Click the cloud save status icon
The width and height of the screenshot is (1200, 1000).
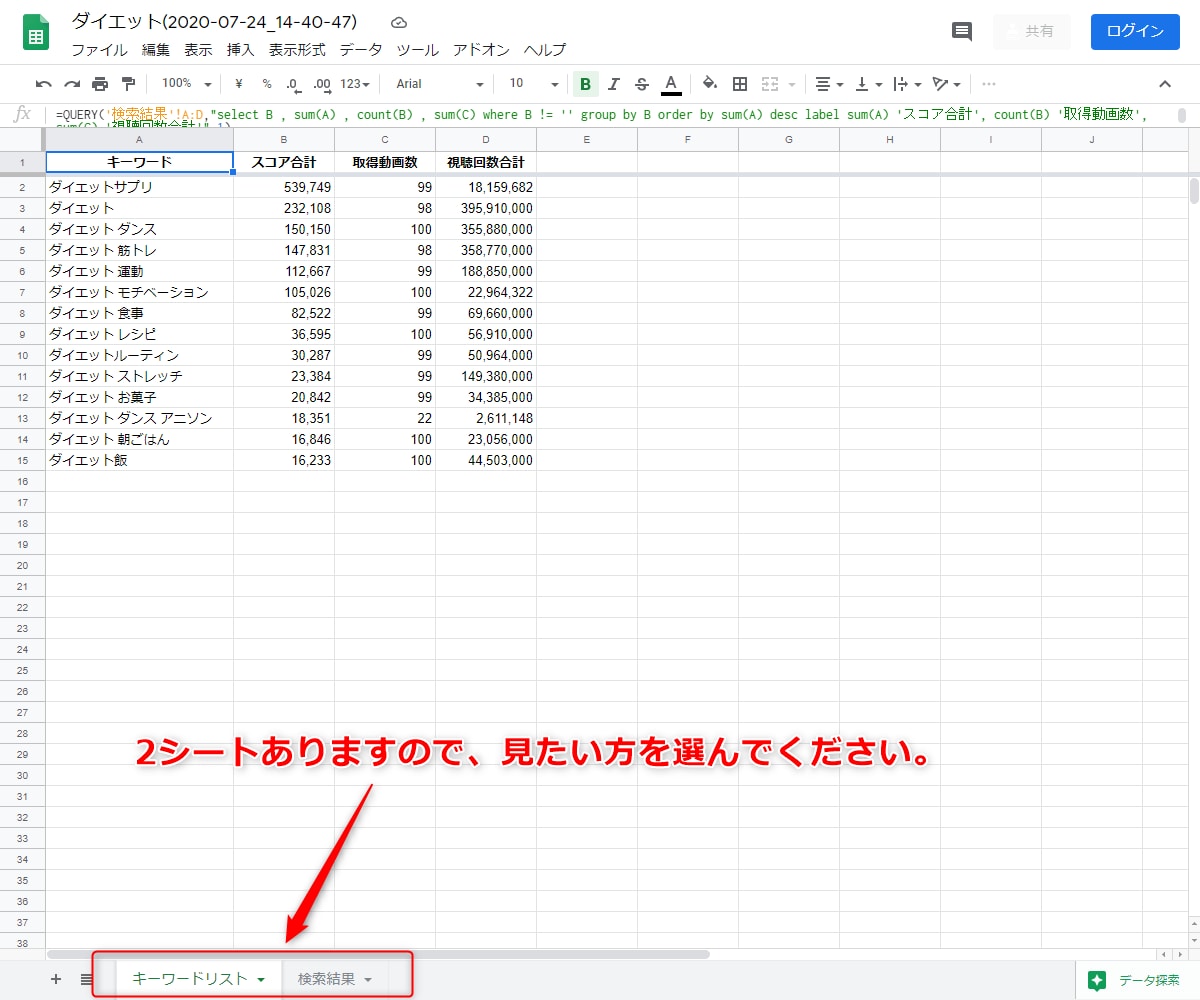click(398, 22)
